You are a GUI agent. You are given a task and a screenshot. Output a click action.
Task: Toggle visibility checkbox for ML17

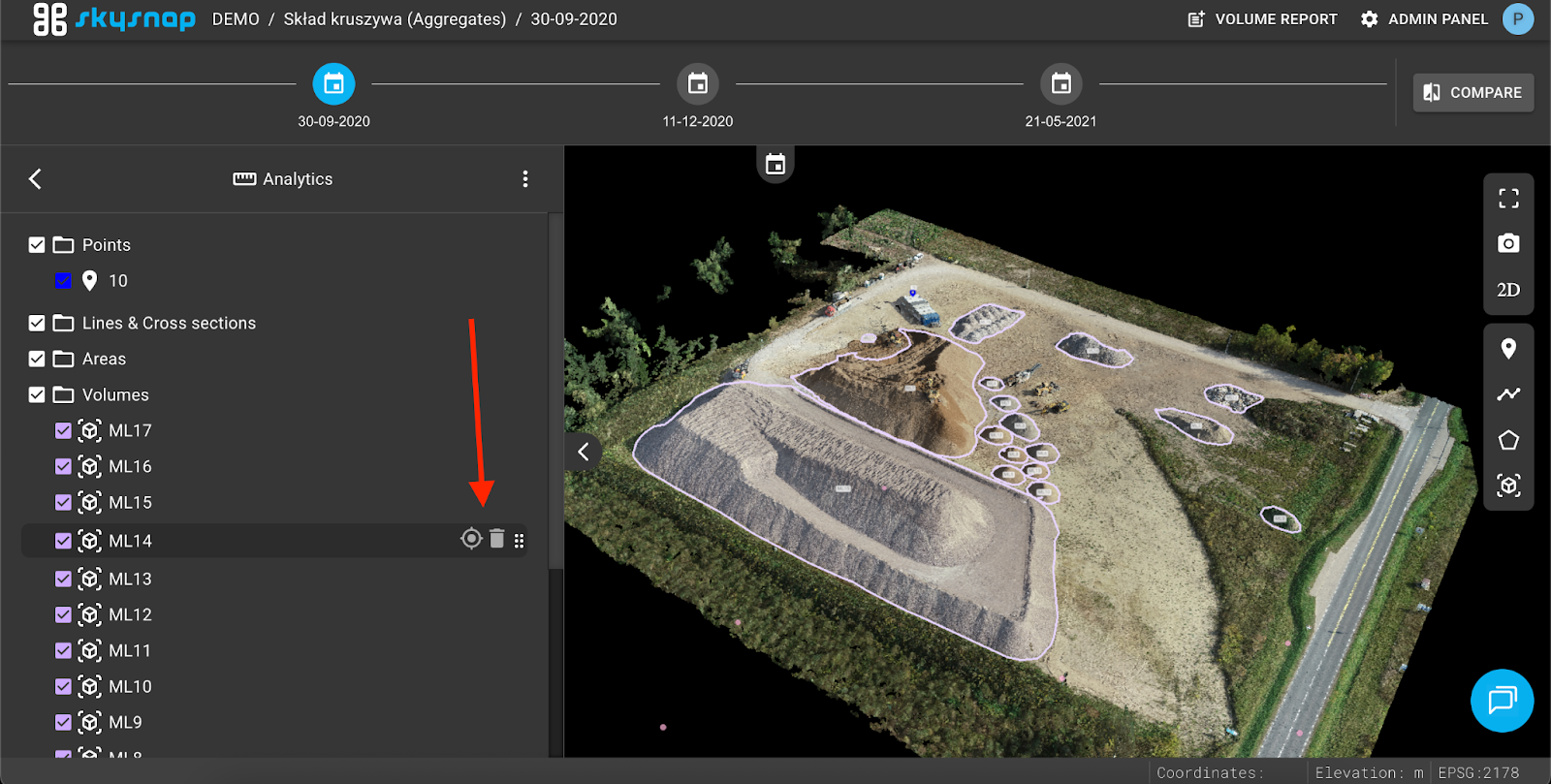click(64, 430)
